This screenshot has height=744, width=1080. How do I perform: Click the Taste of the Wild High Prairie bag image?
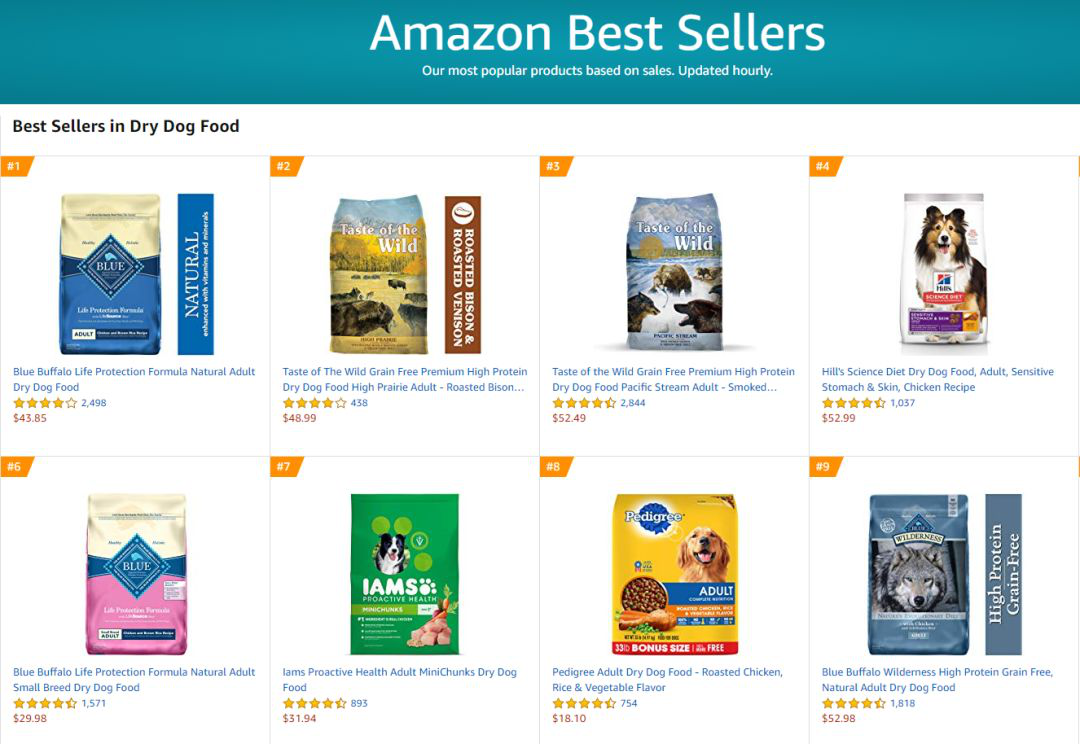click(x=378, y=274)
